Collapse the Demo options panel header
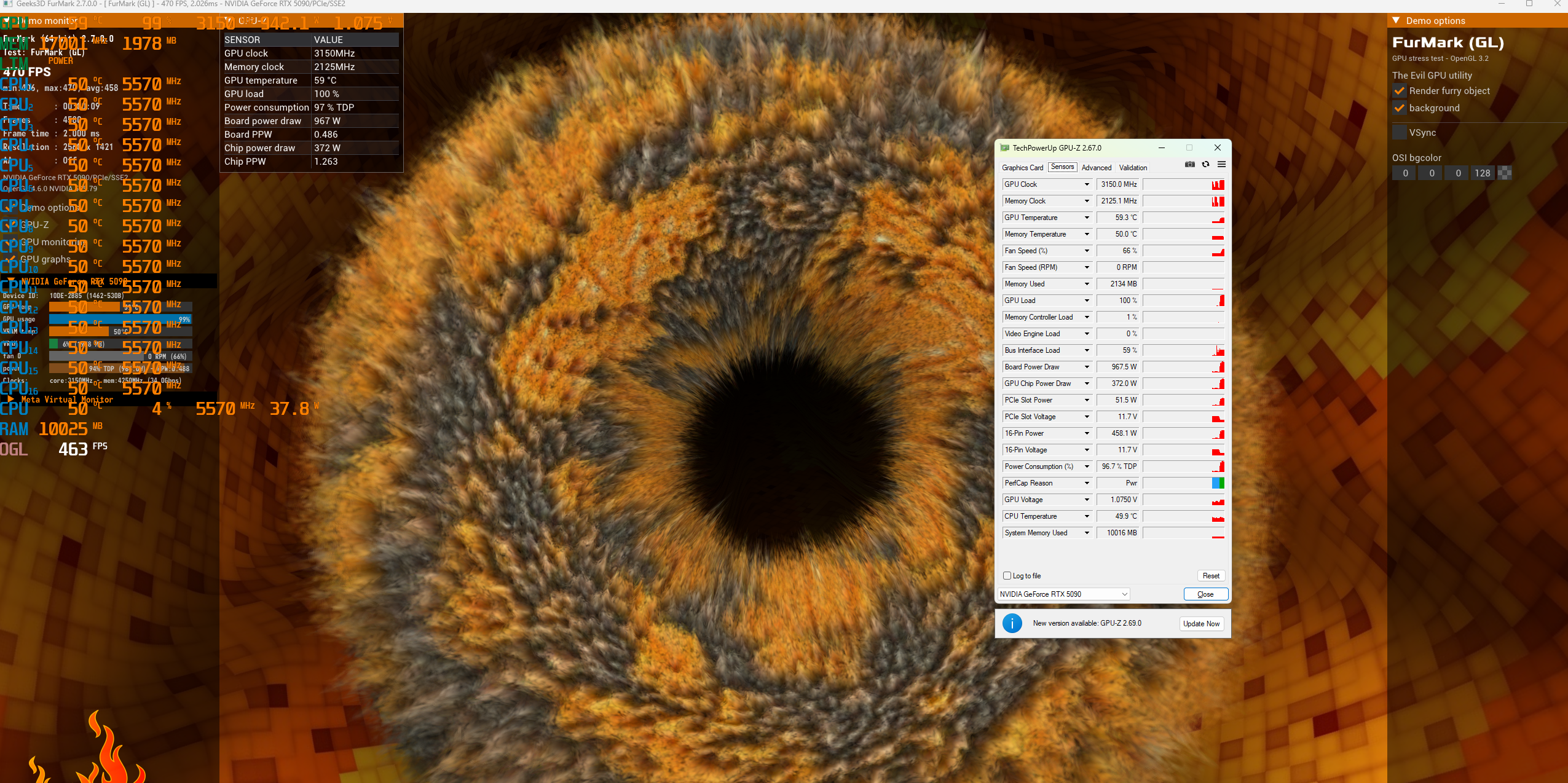 1396,20
